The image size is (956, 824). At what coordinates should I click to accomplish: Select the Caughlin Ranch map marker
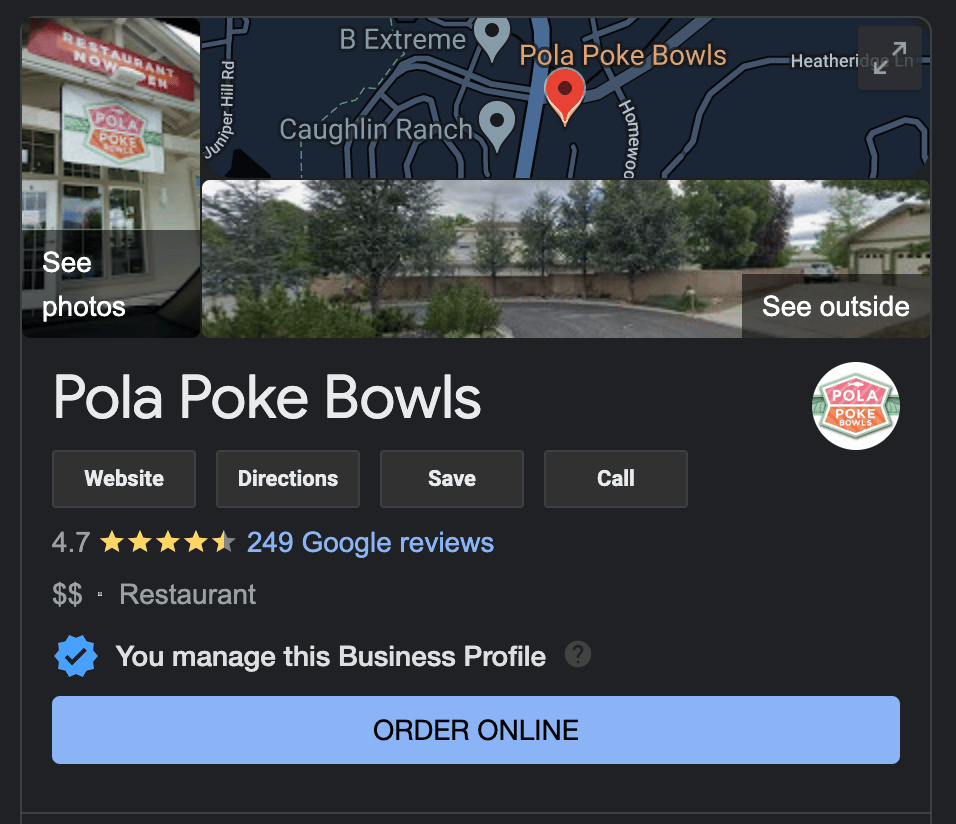point(497,126)
